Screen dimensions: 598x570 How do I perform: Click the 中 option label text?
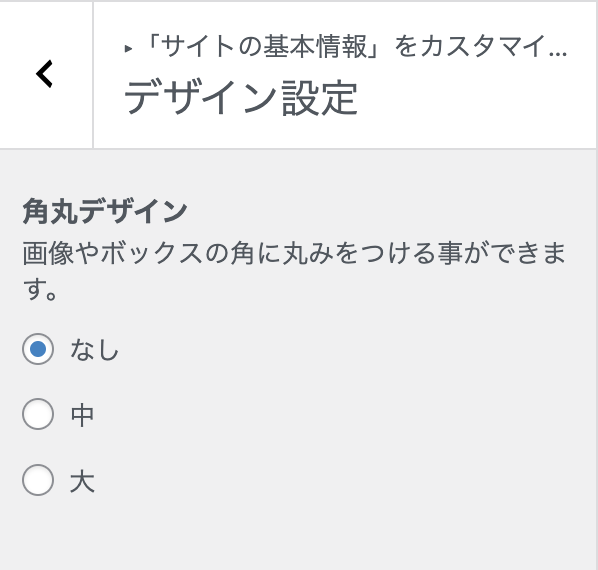point(82,415)
